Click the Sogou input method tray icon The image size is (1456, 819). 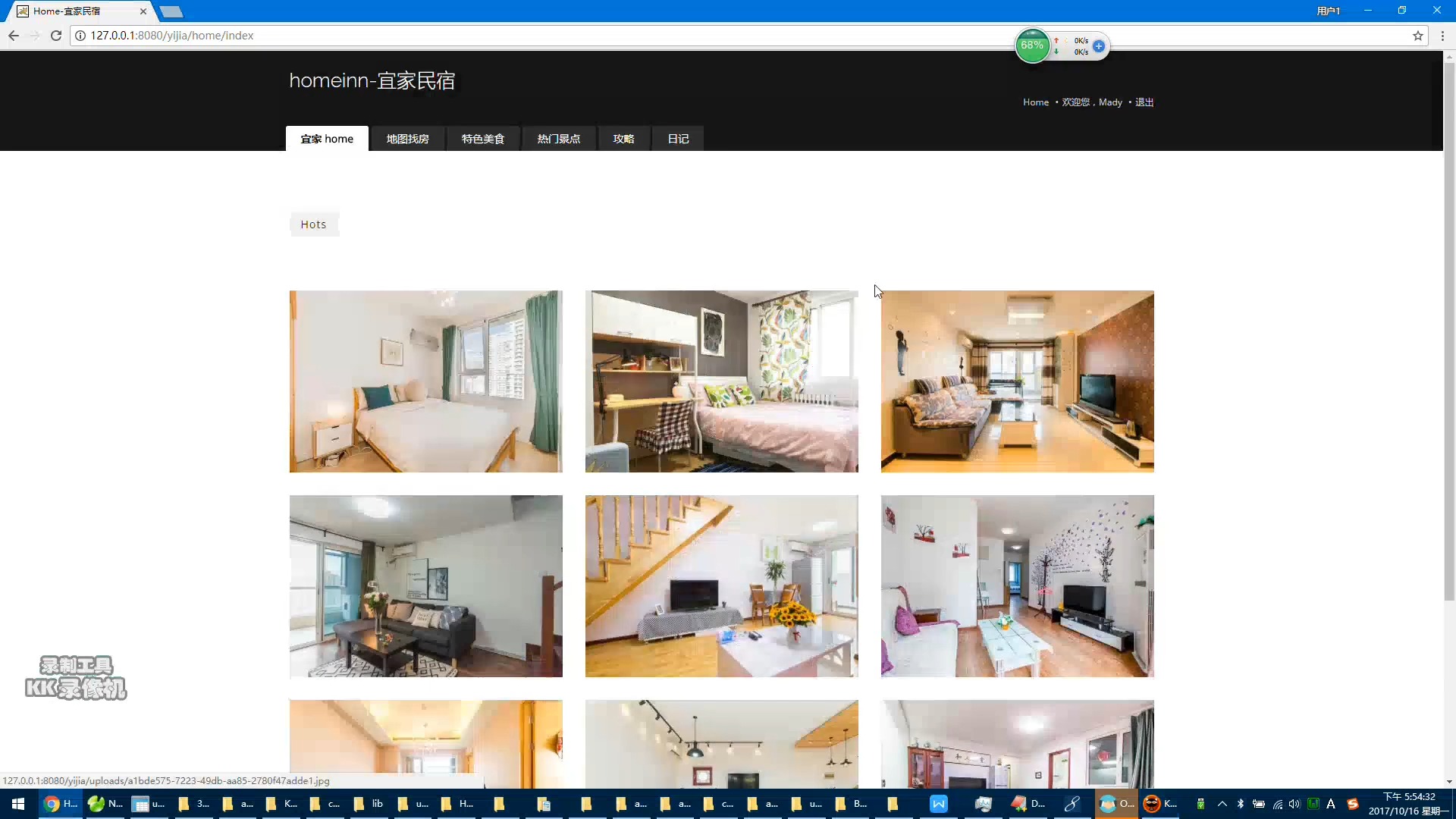(x=1353, y=804)
